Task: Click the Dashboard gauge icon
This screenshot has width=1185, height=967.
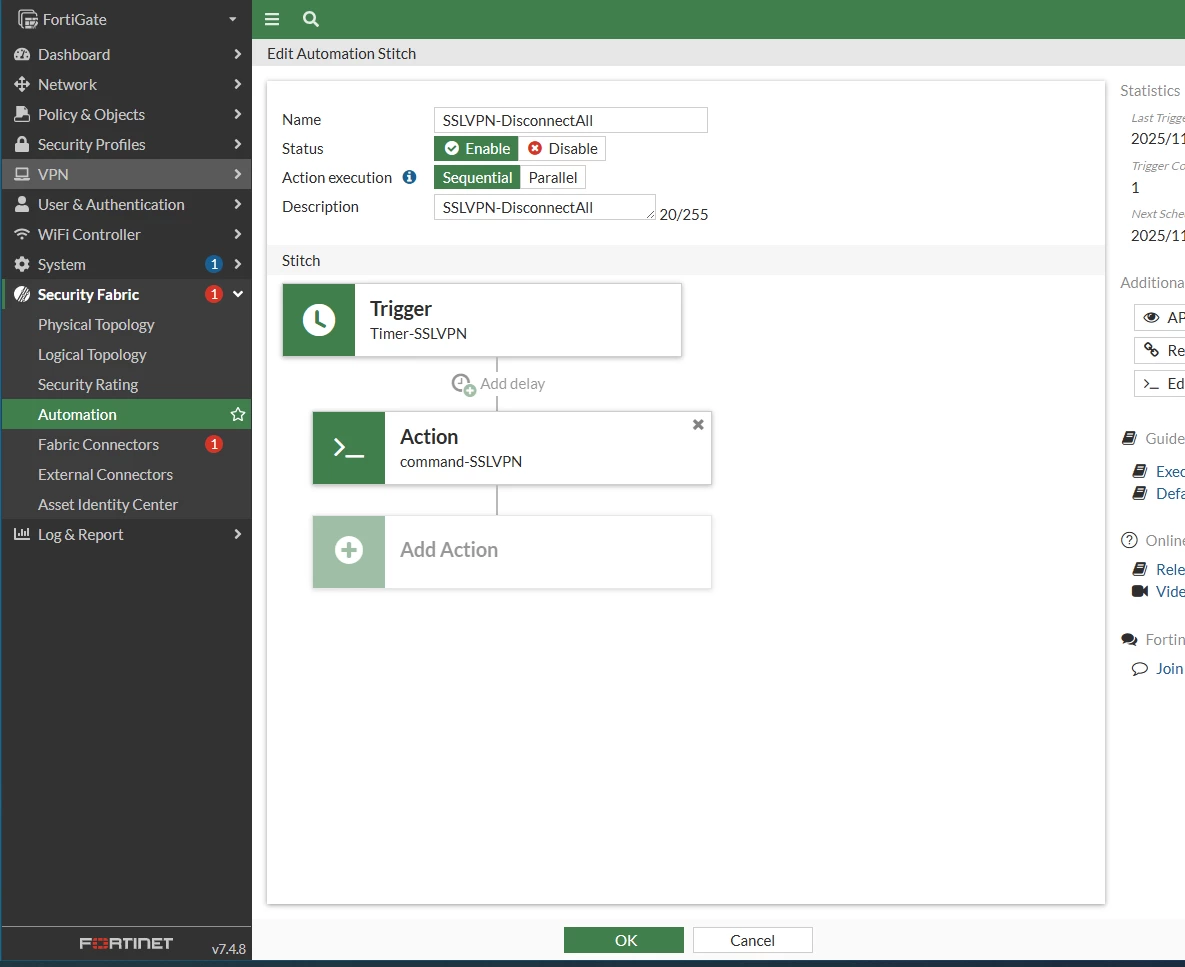Action: (22, 54)
